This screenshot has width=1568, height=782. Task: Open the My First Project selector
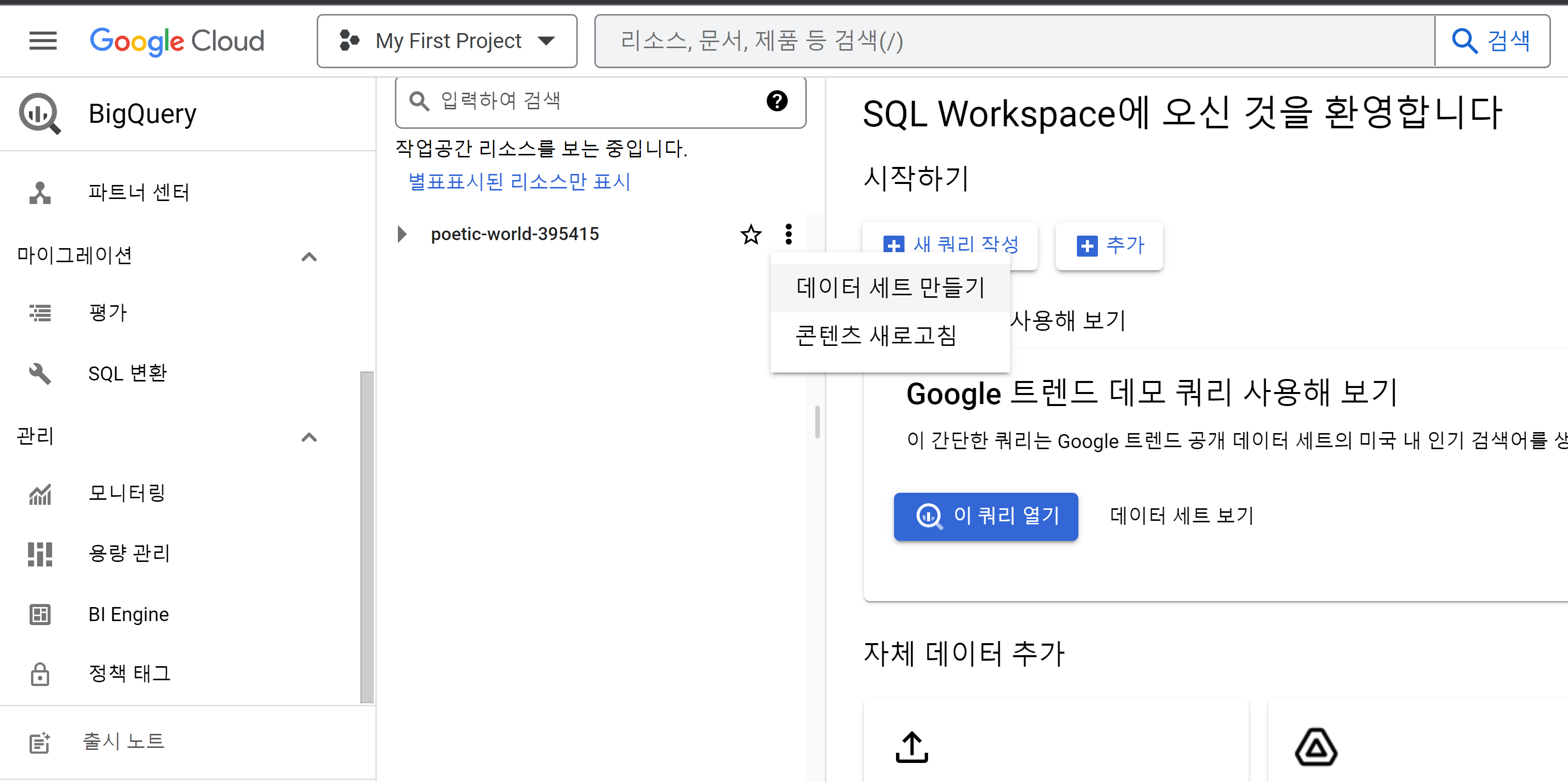(x=447, y=41)
